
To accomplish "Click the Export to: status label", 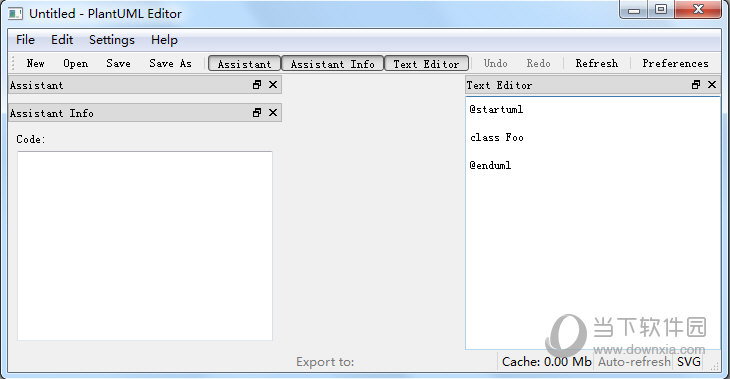I will click(325, 362).
